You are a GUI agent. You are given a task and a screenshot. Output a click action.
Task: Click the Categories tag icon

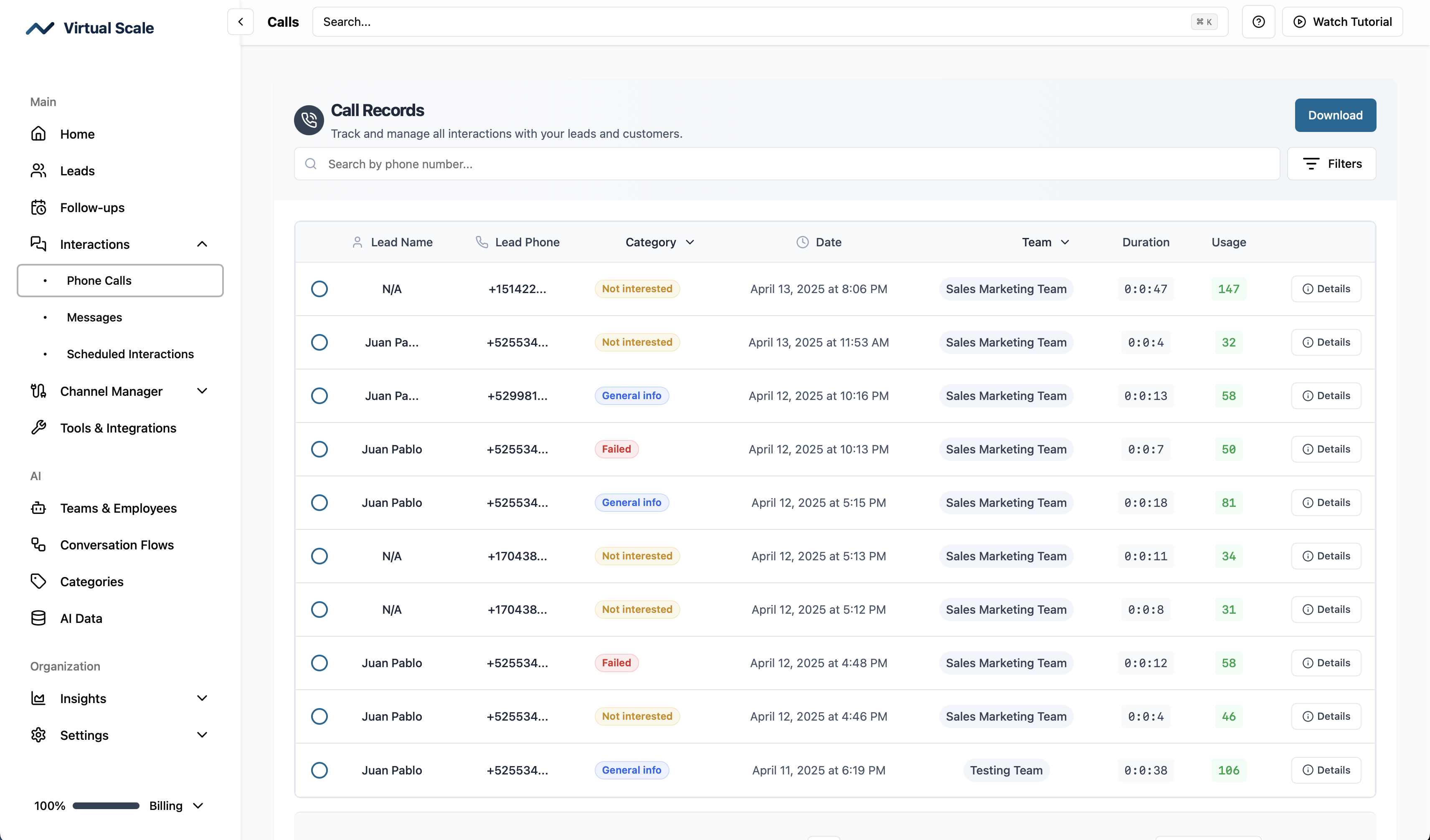[x=38, y=582]
